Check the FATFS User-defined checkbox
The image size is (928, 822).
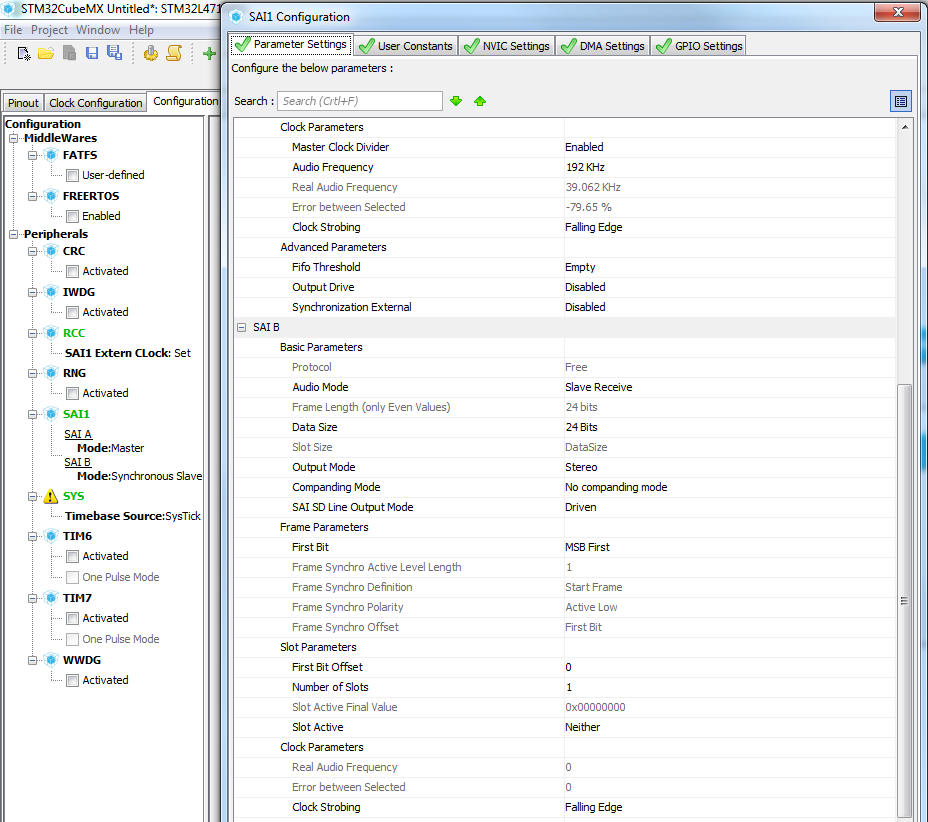(x=73, y=175)
